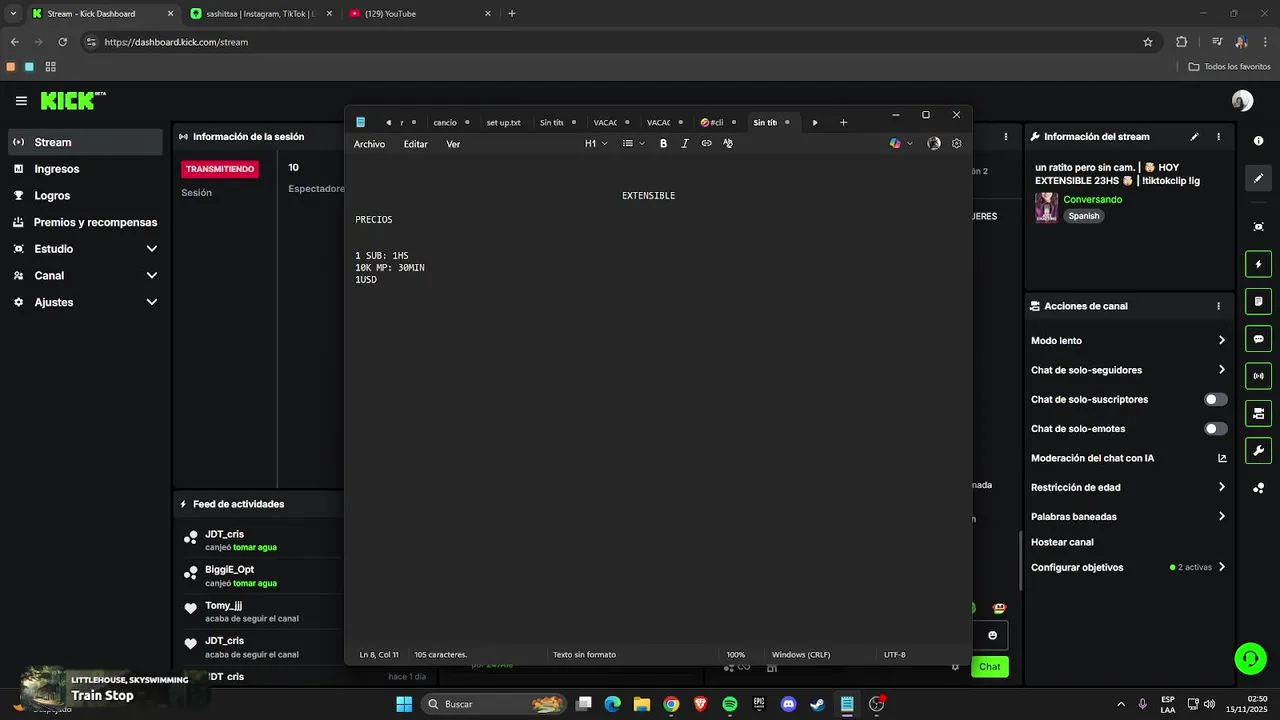Open the Stream page in Kick sidebar
This screenshot has width=1280, height=720.
pos(85,142)
